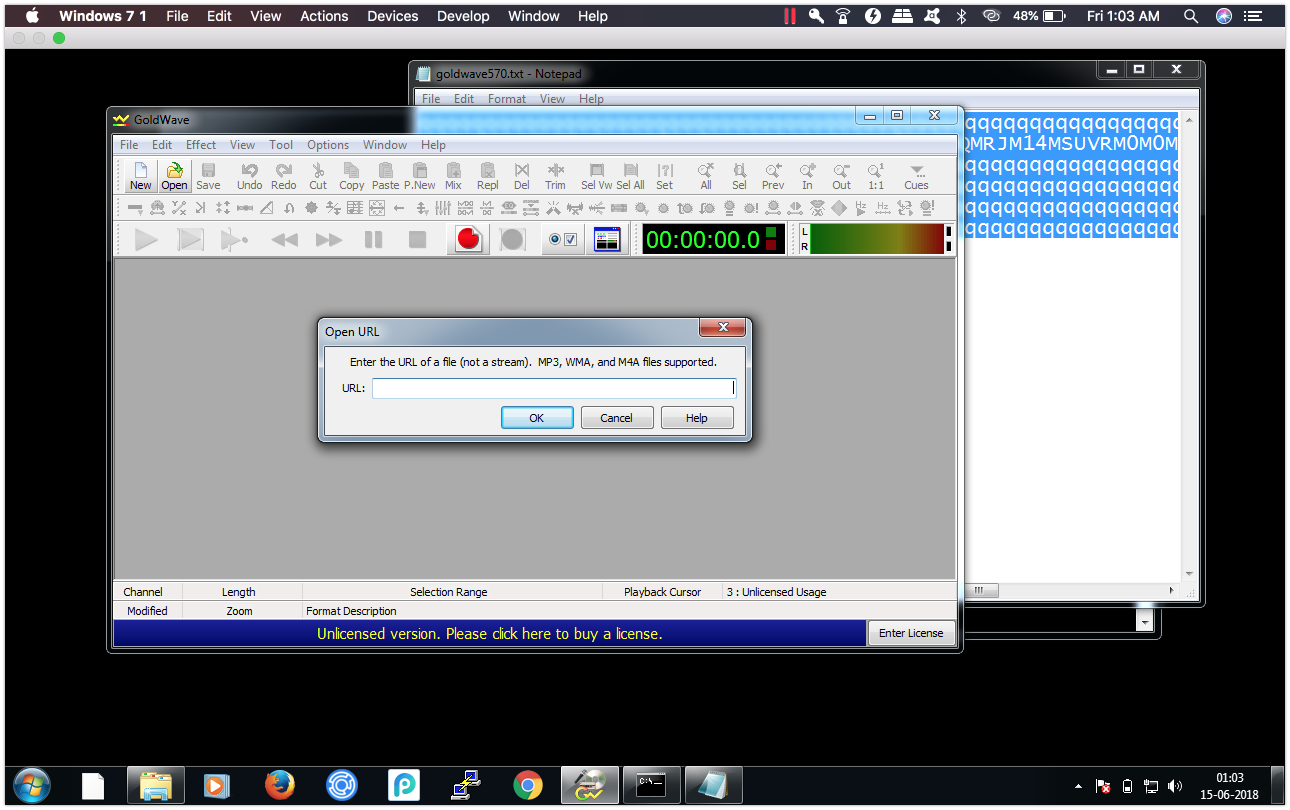This screenshot has width=1290, height=810.
Task: Click the control window display icon
Action: 607,240
